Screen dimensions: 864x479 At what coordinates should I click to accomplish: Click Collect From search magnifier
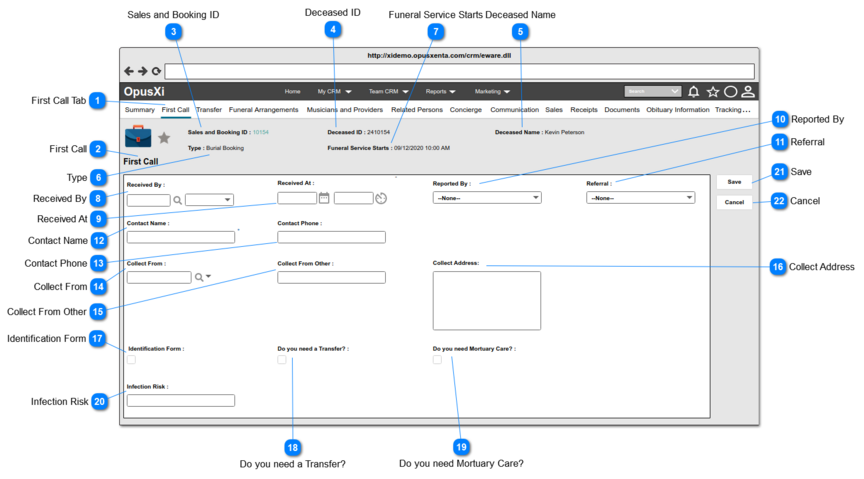198,277
